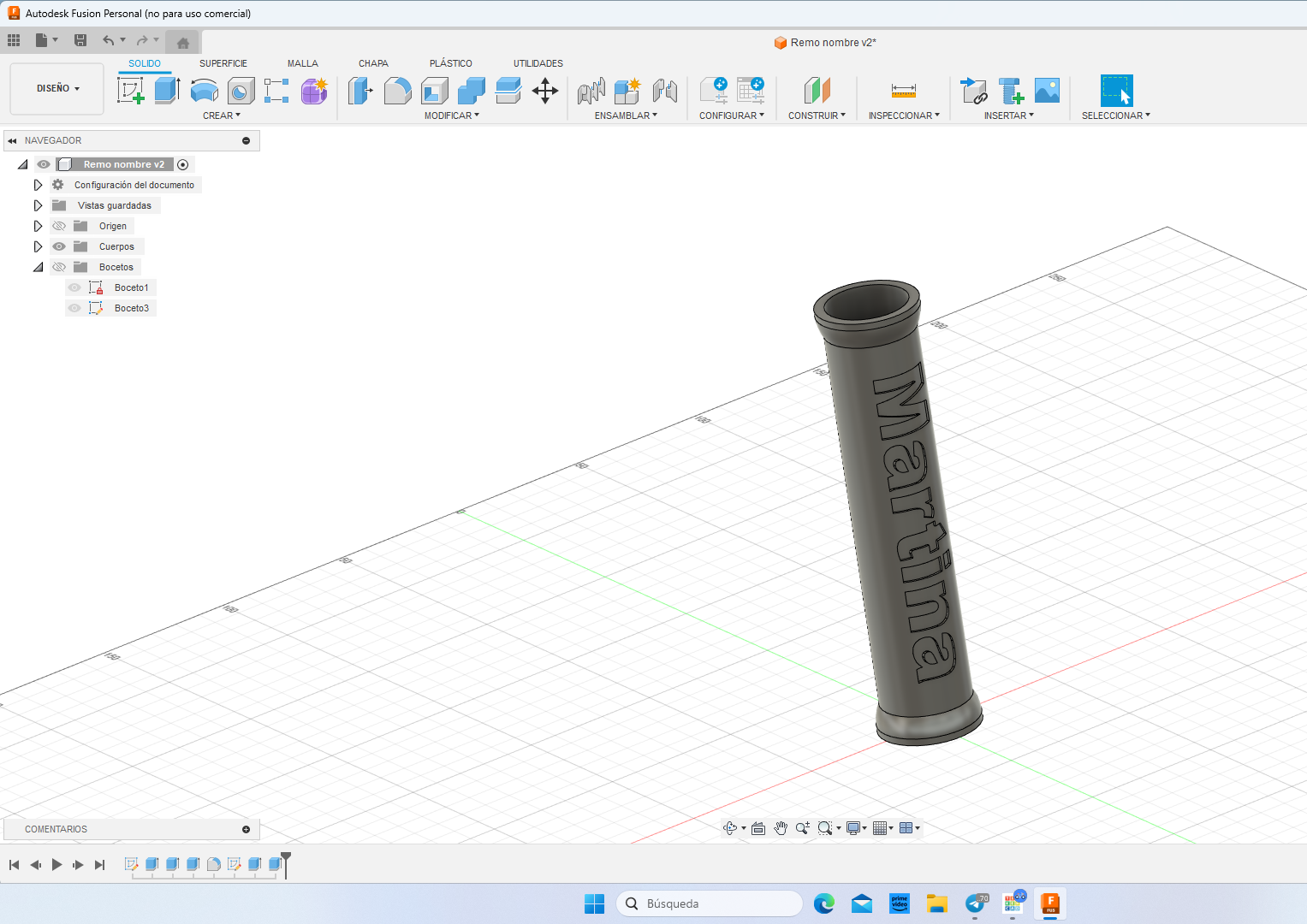Click the Home tab icon
The image size is (1307, 924).
click(182, 43)
